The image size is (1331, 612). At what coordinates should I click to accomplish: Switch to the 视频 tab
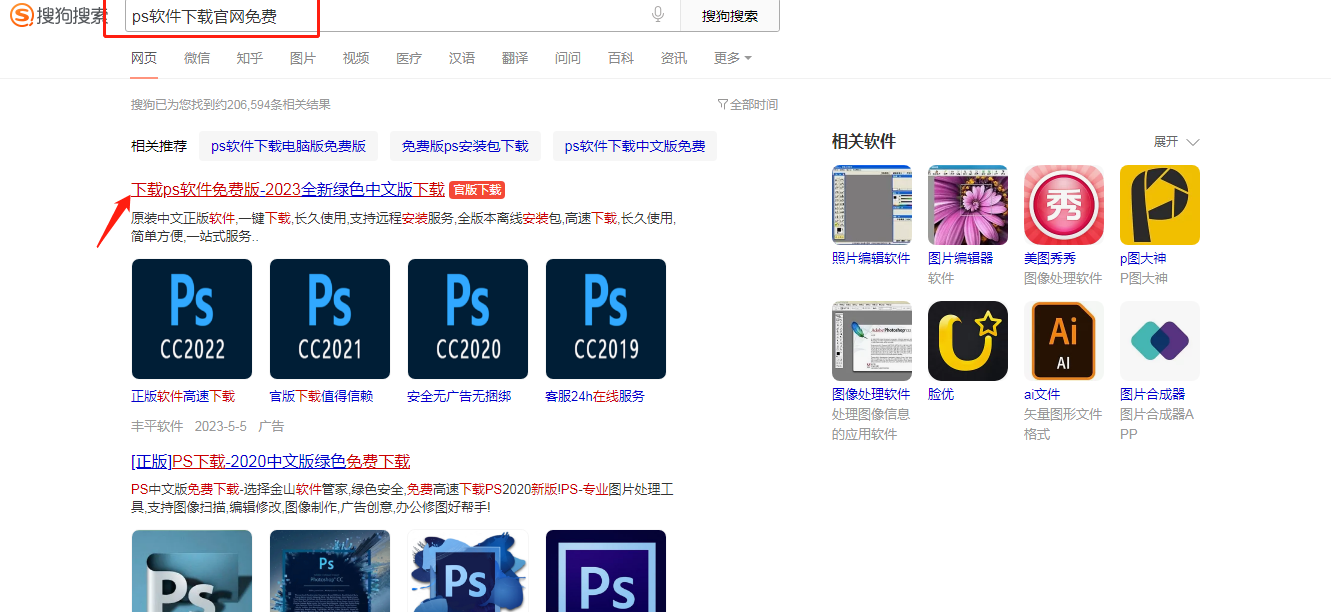[356, 58]
